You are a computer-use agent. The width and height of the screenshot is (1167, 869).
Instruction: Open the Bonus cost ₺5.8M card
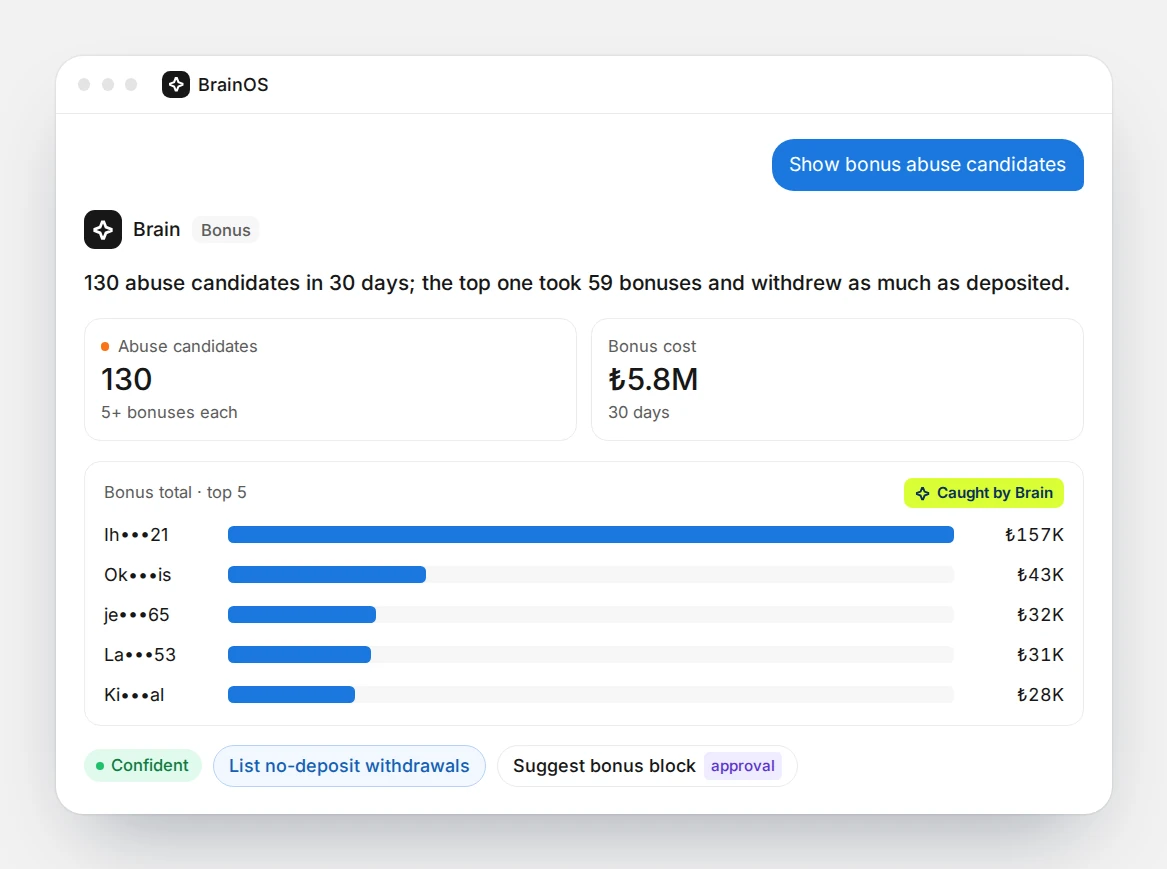[x=837, y=379]
